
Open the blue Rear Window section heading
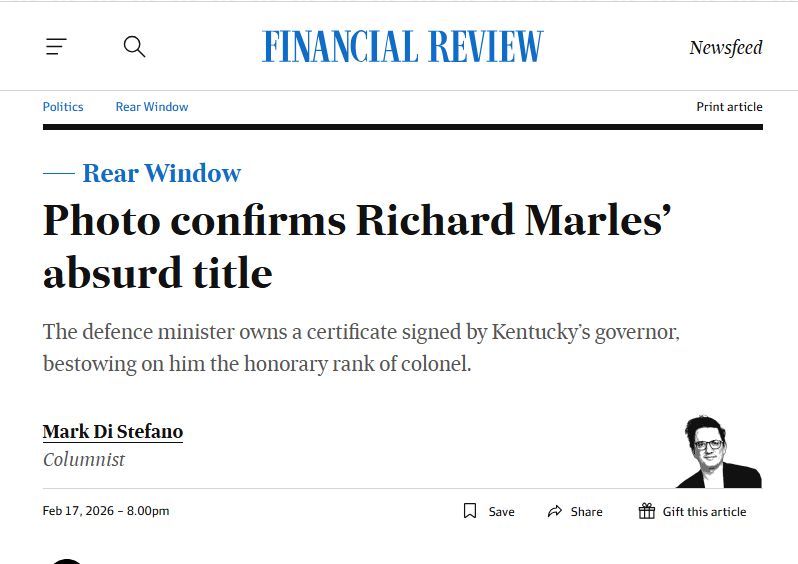[x=161, y=173]
